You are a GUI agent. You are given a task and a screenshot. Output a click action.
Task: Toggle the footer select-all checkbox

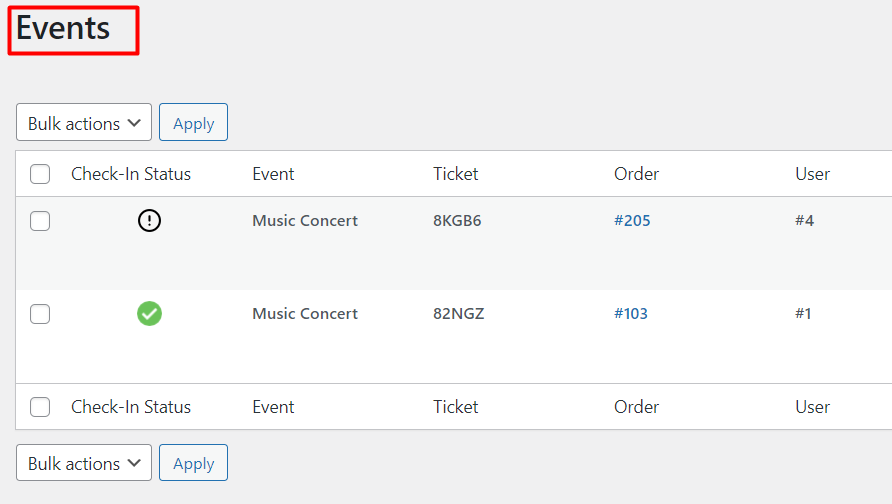[40, 407]
